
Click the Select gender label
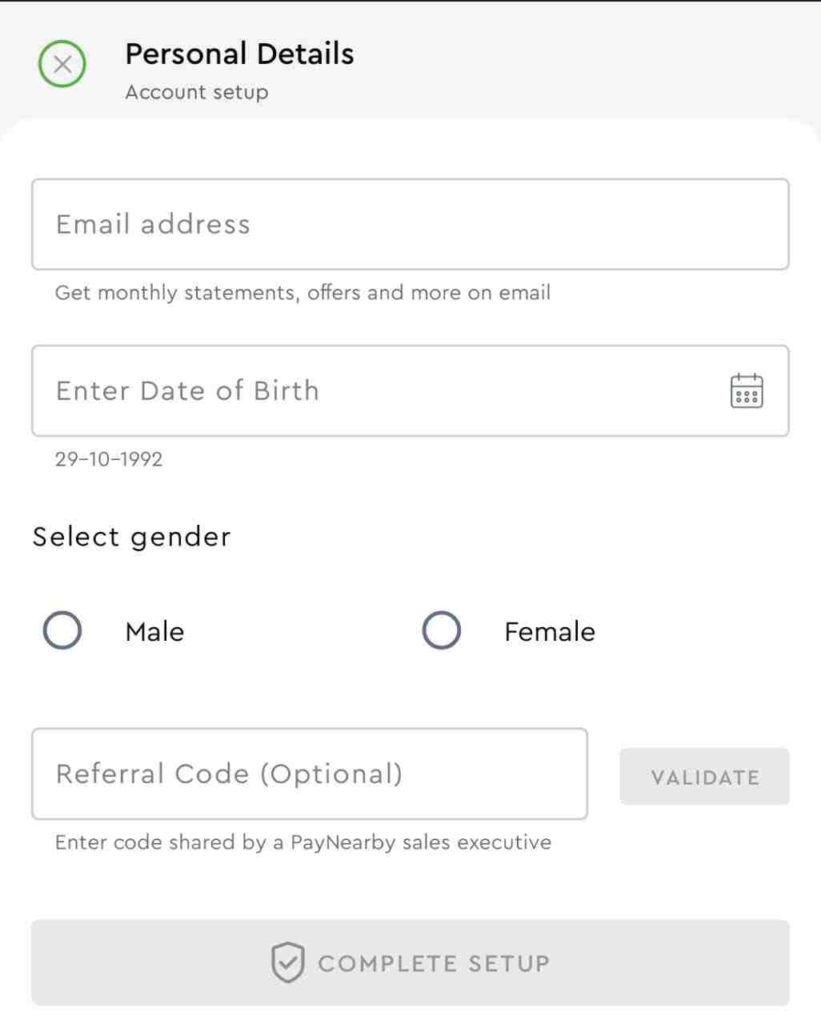132,537
